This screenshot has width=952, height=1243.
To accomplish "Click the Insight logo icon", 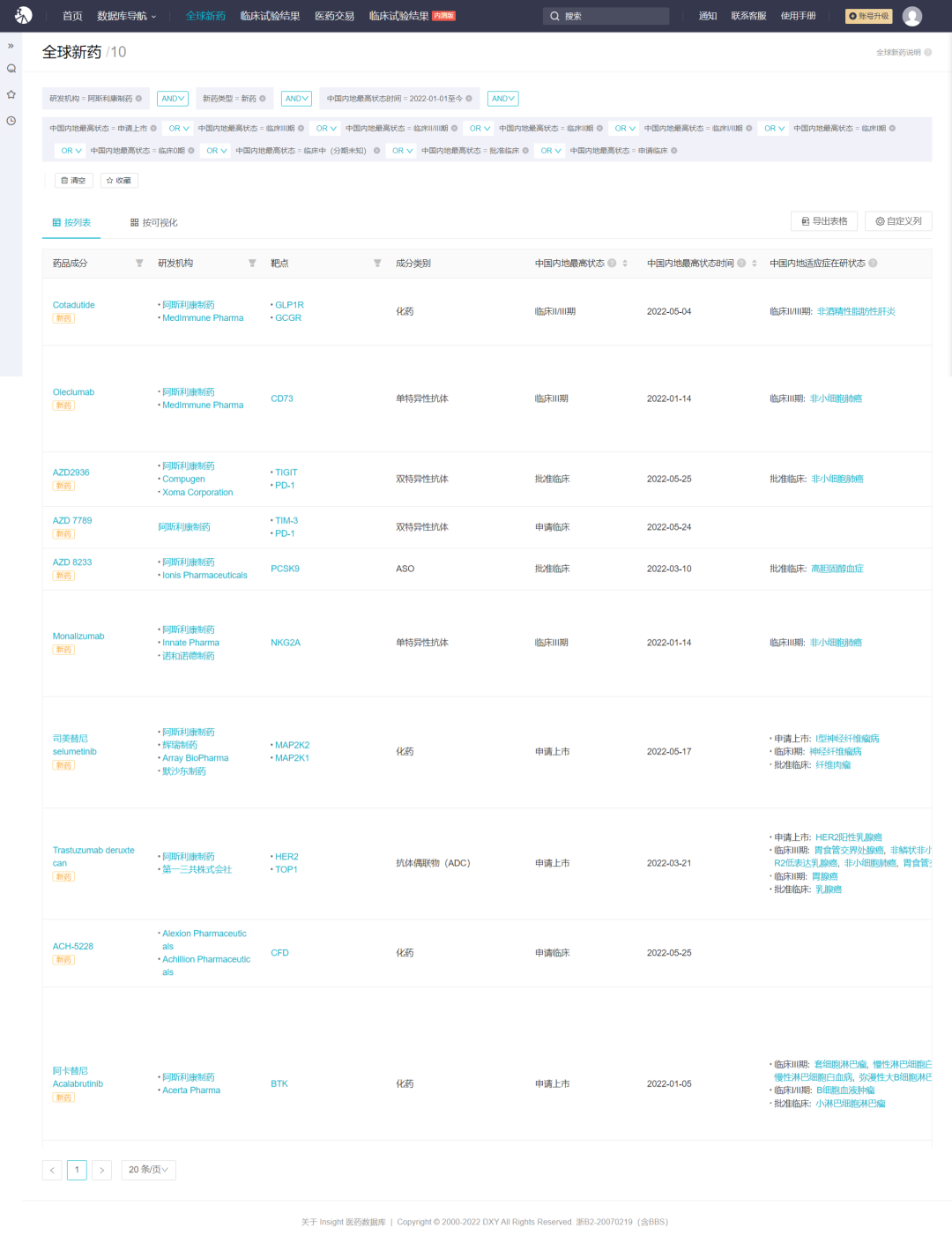I will point(24,15).
